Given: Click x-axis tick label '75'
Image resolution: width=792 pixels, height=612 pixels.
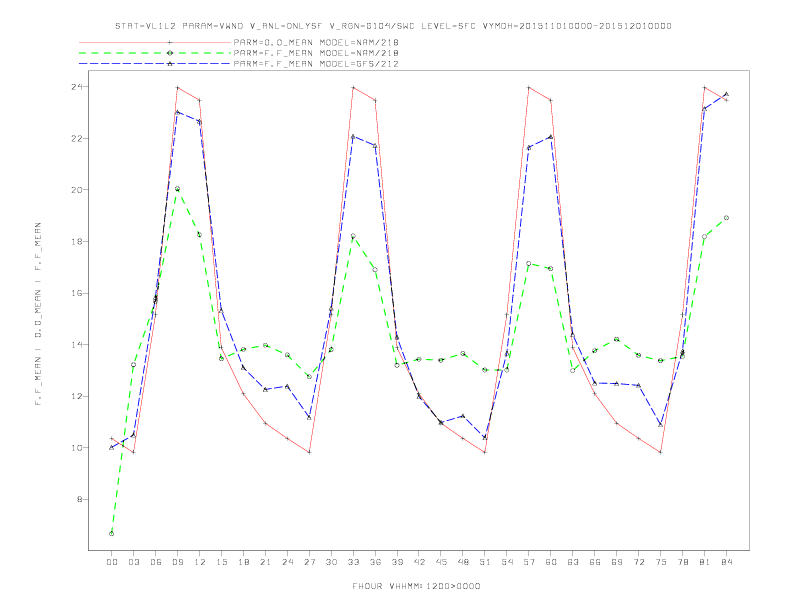Looking at the screenshot, I should coord(661,562).
